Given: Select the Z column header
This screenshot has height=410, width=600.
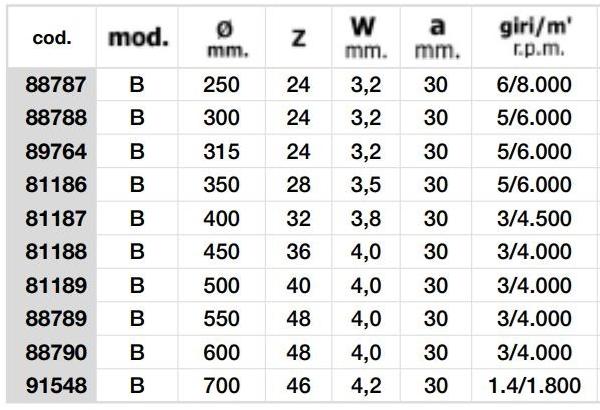Looking at the screenshot, I should point(299,39).
